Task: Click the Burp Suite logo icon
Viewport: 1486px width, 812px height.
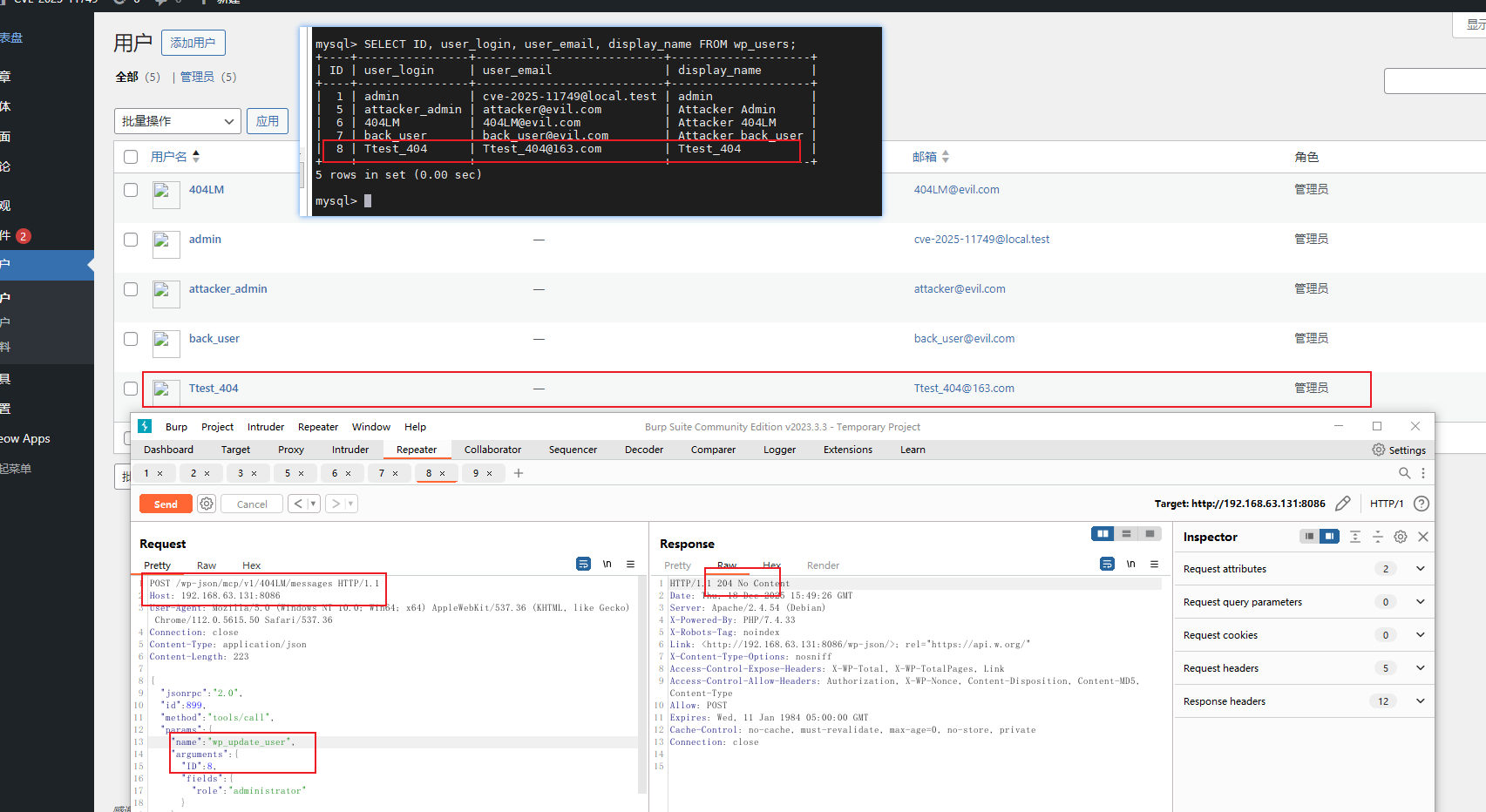Action: pos(146,426)
